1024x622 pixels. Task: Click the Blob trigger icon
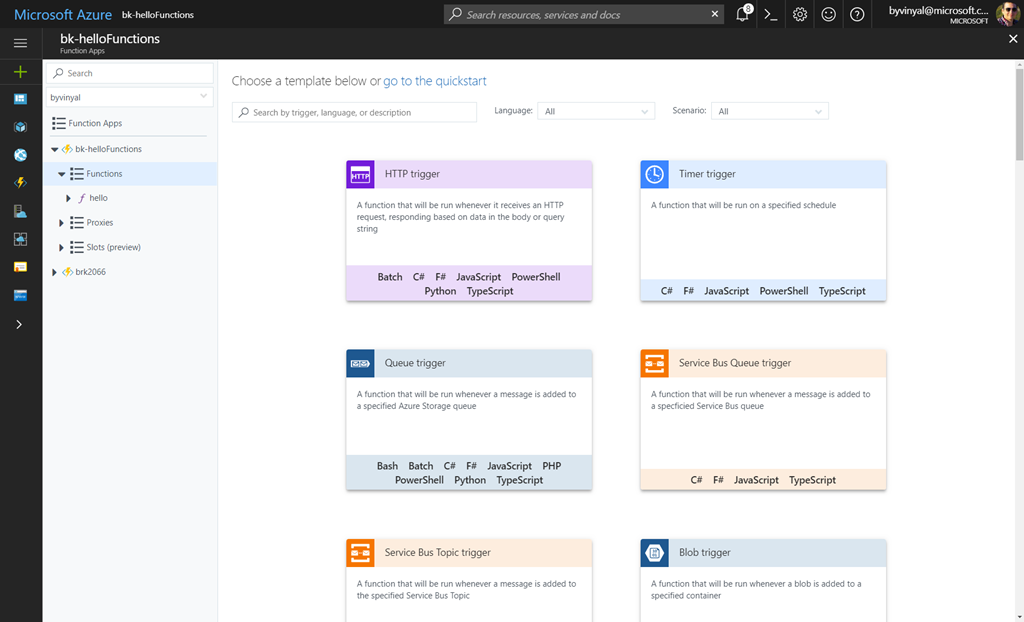coord(654,553)
